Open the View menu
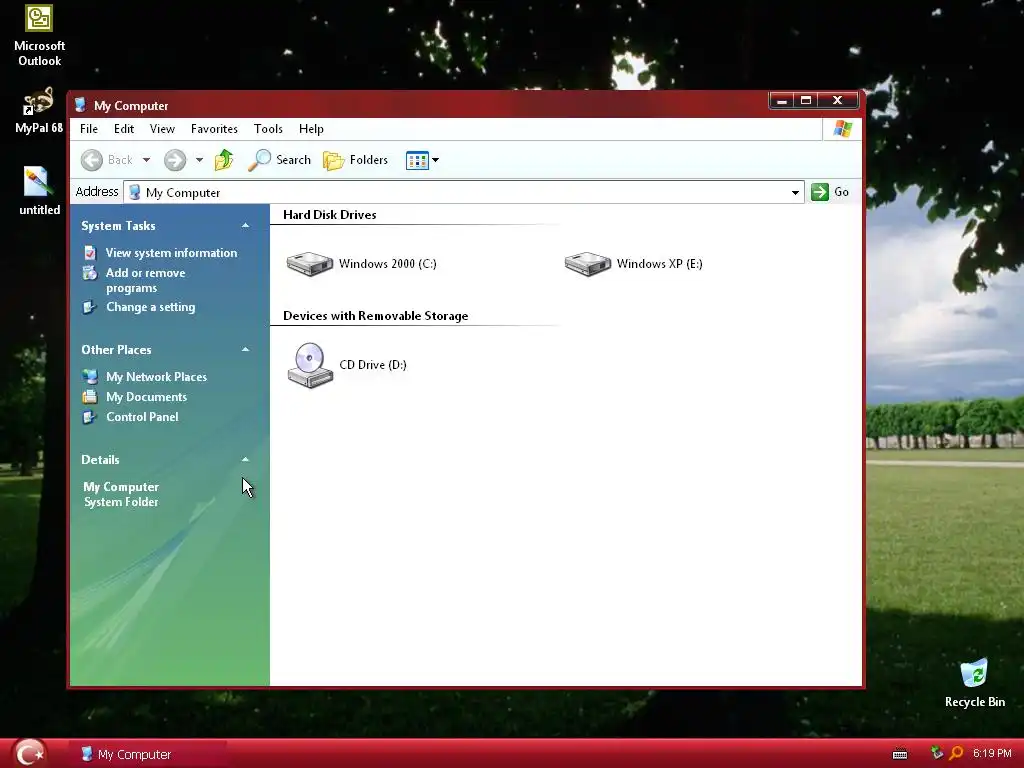Viewport: 1024px width, 768px height. pyautogui.click(x=162, y=129)
